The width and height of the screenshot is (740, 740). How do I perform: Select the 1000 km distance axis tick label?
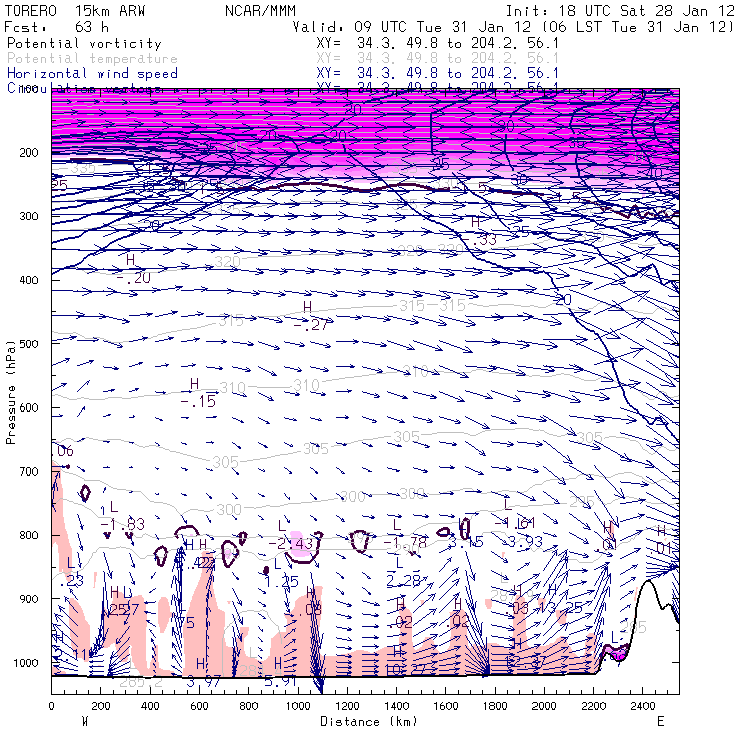298,706
